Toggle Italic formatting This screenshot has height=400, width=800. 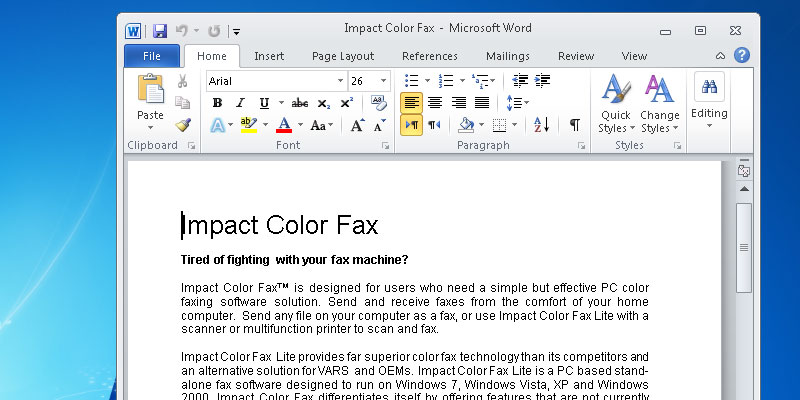(240, 103)
